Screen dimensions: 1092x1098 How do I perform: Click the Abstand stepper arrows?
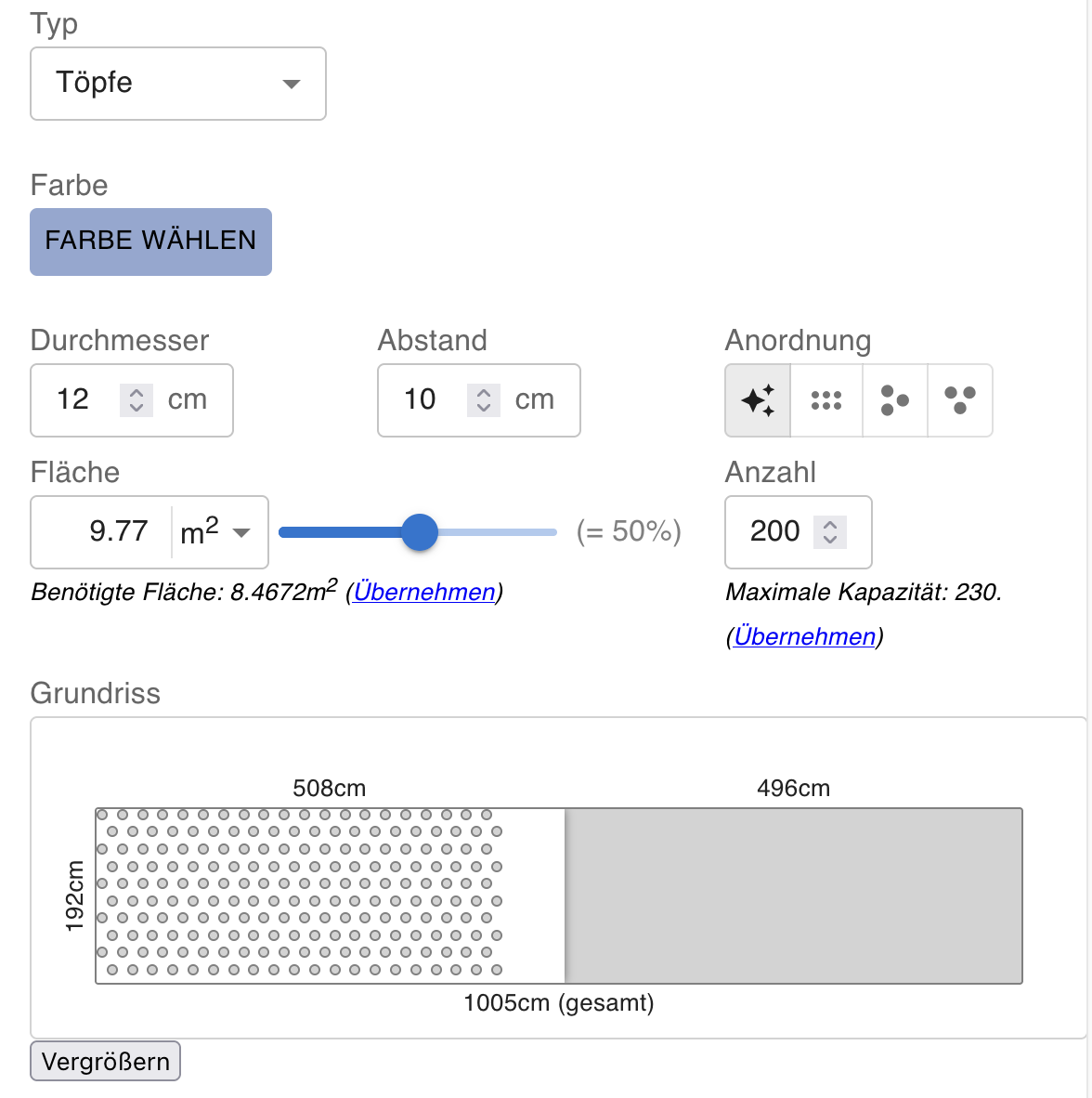(484, 399)
